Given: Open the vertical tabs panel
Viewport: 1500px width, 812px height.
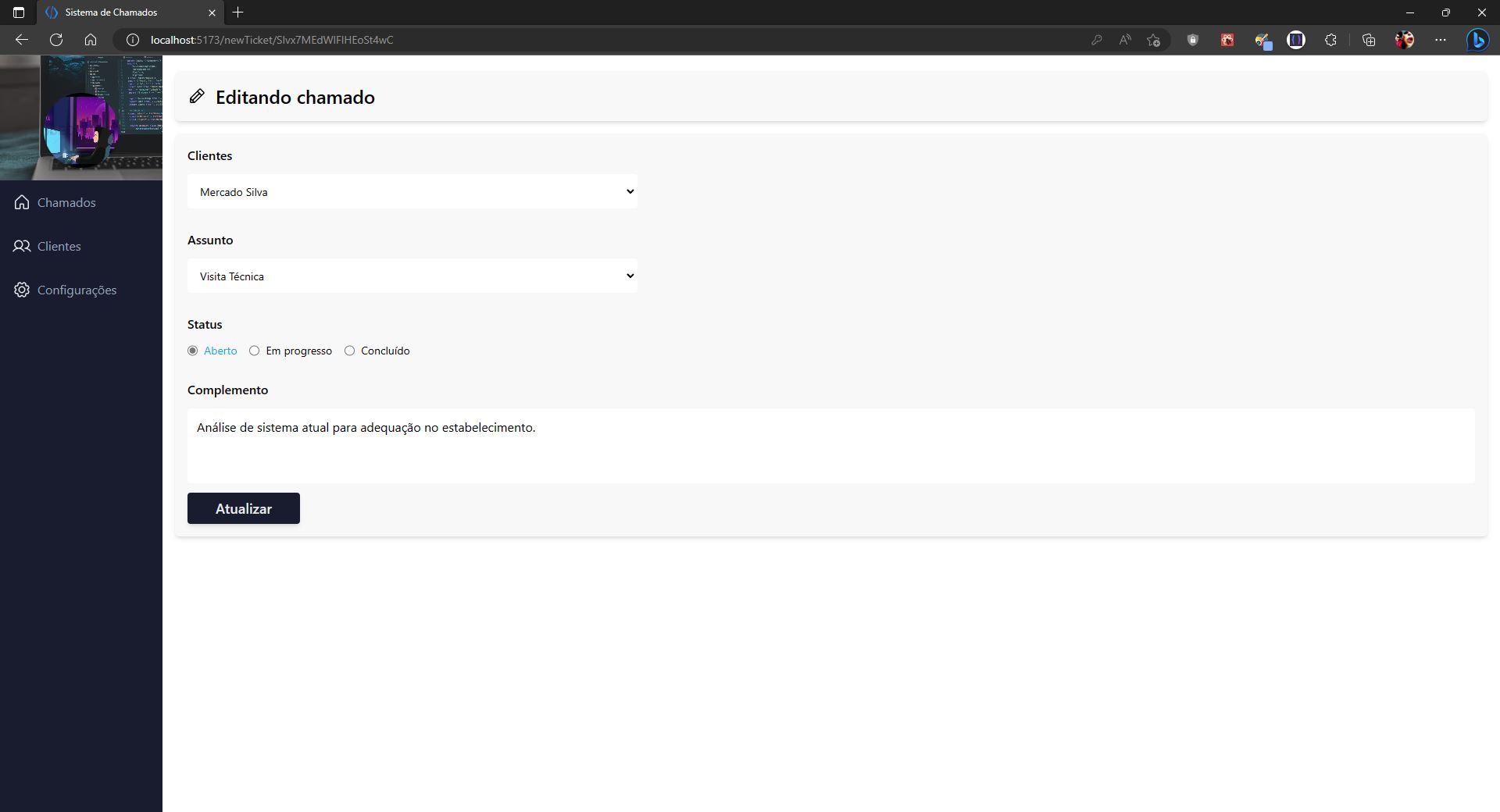Looking at the screenshot, I should tap(18, 12).
